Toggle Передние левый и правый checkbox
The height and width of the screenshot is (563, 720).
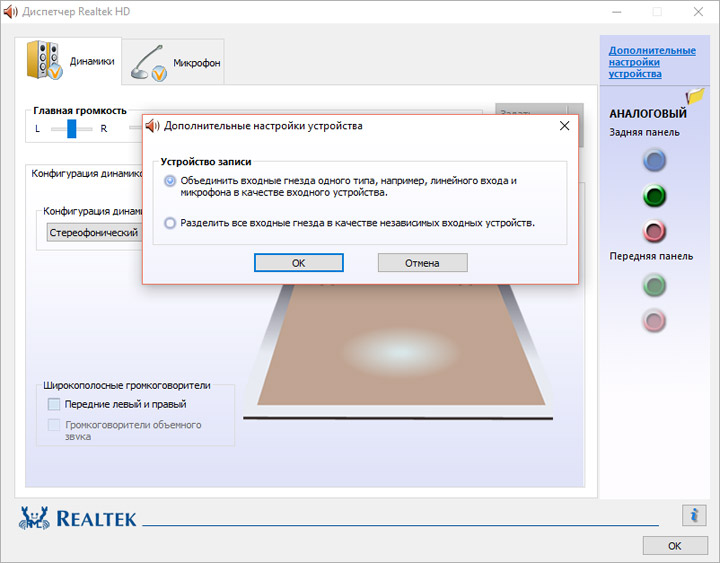[x=54, y=404]
